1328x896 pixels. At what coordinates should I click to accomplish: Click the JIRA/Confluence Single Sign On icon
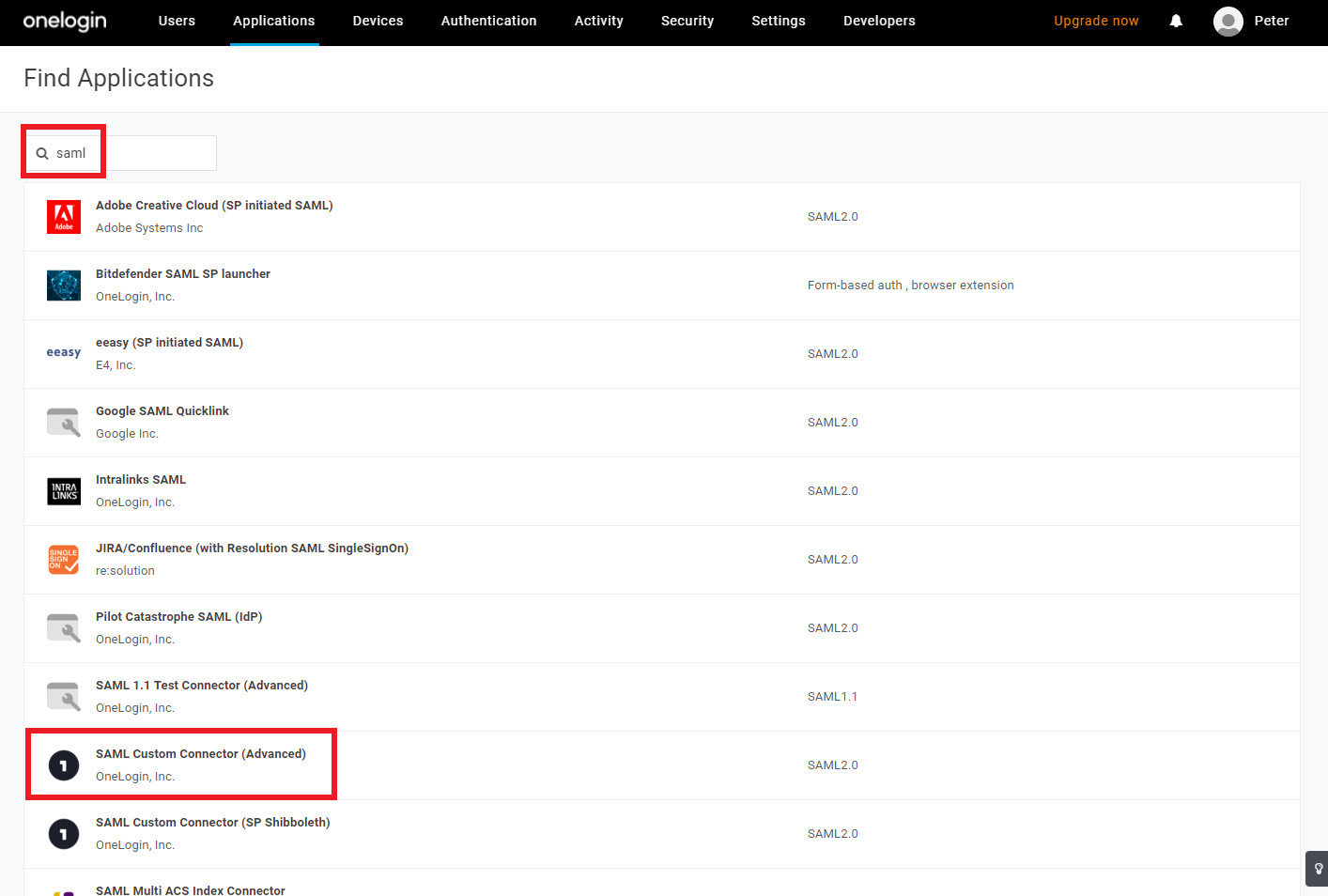(x=64, y=560)
